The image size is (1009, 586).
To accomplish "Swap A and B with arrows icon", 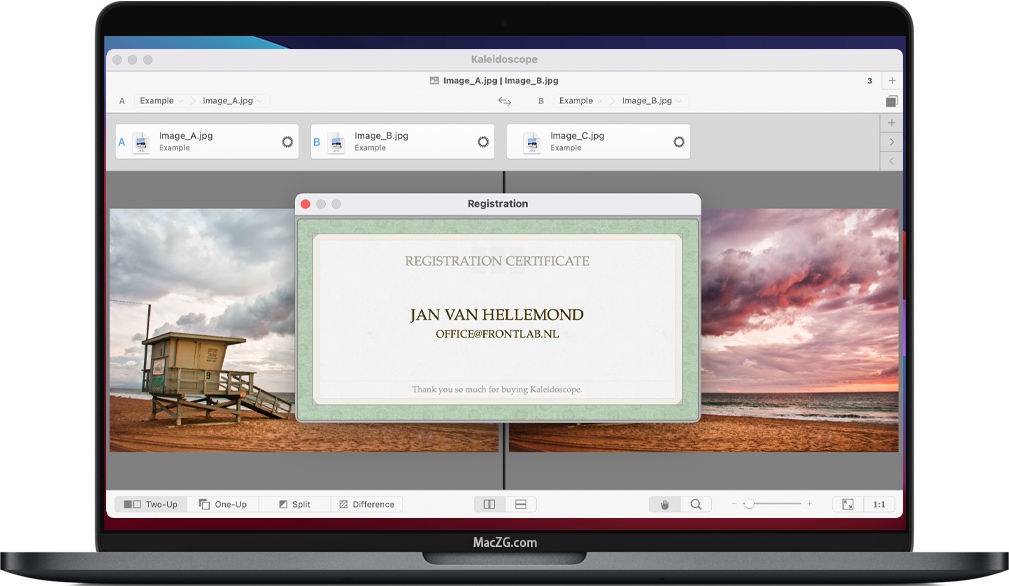I will click(x=504, y=101).
